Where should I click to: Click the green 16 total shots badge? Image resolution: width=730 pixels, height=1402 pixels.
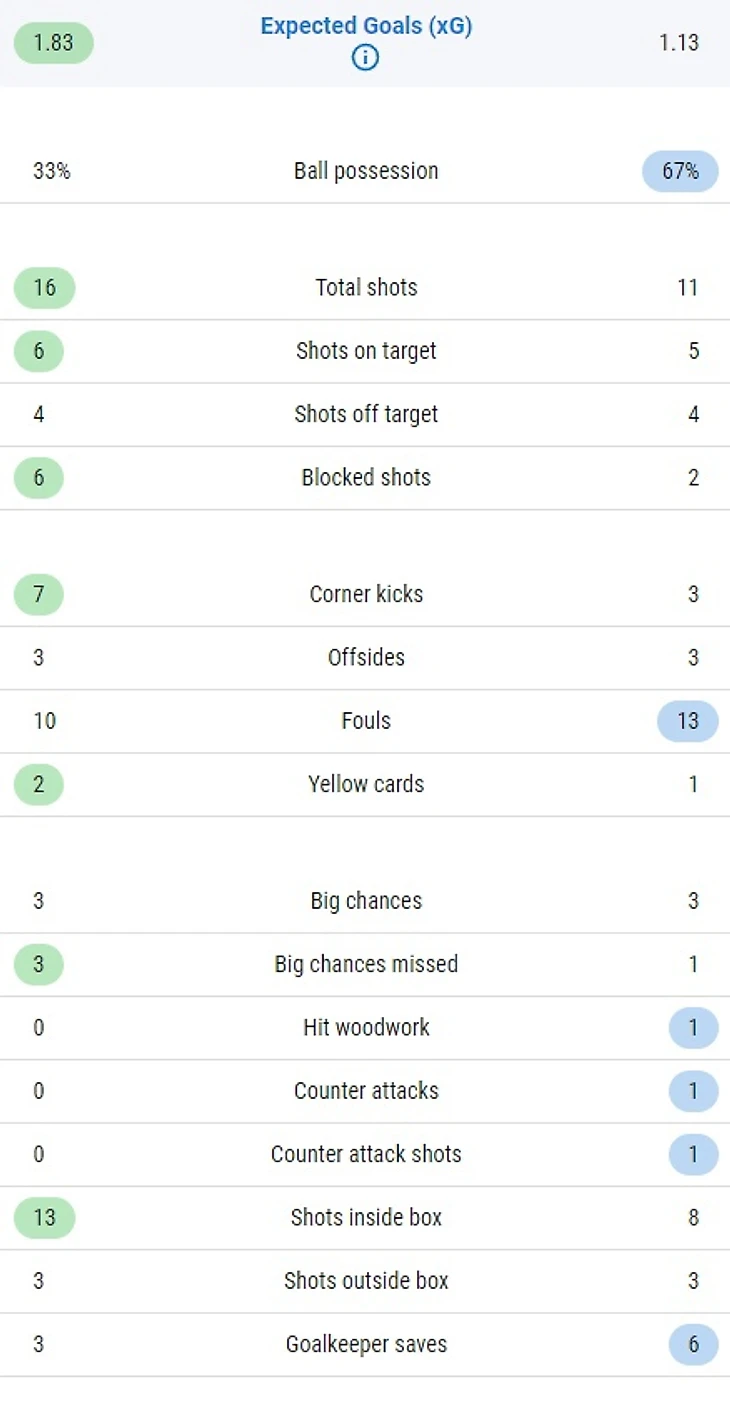[44, 288]
